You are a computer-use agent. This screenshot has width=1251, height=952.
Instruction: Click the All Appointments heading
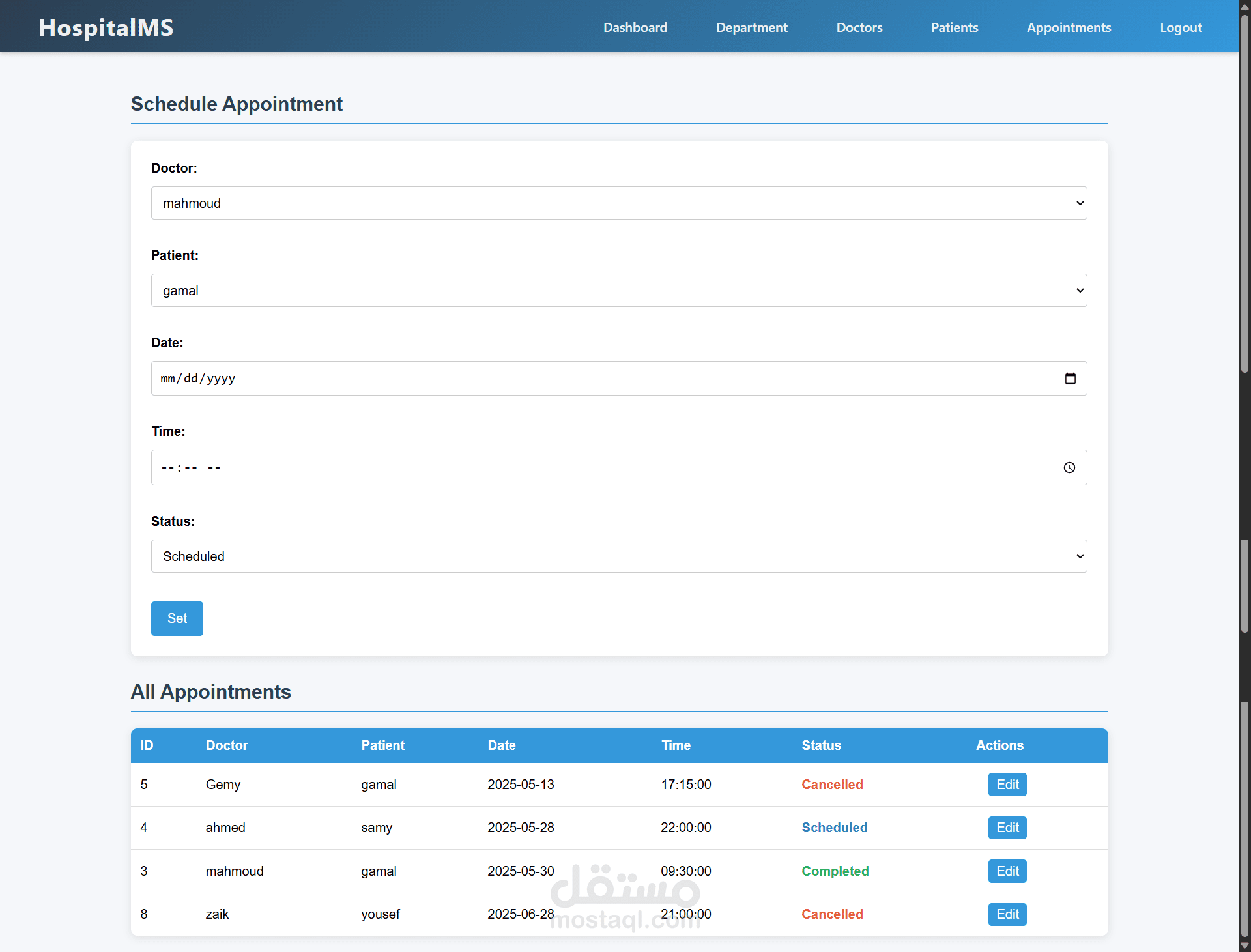pos(211,692)
